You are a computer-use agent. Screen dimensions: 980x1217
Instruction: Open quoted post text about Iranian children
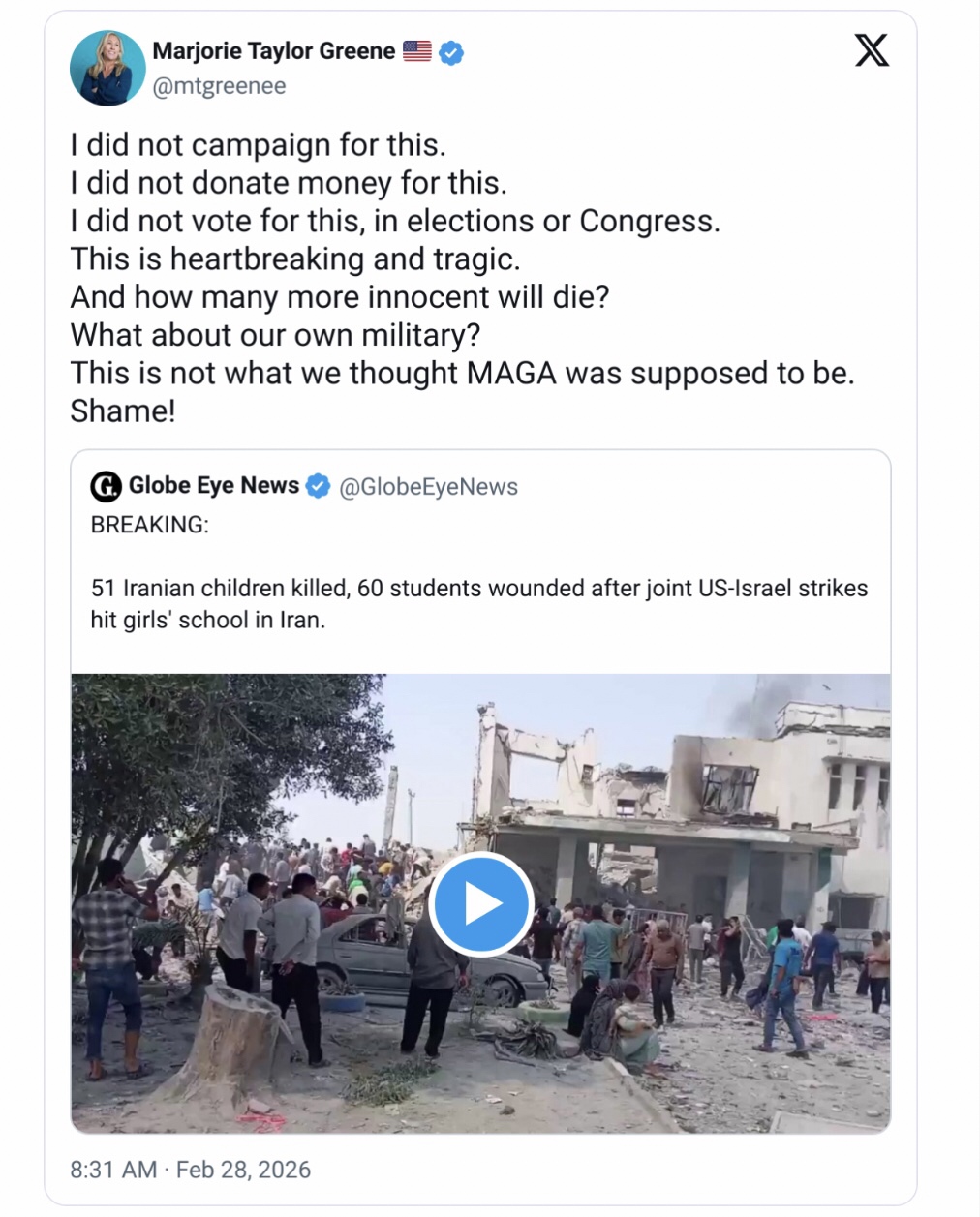click(479, 603)
